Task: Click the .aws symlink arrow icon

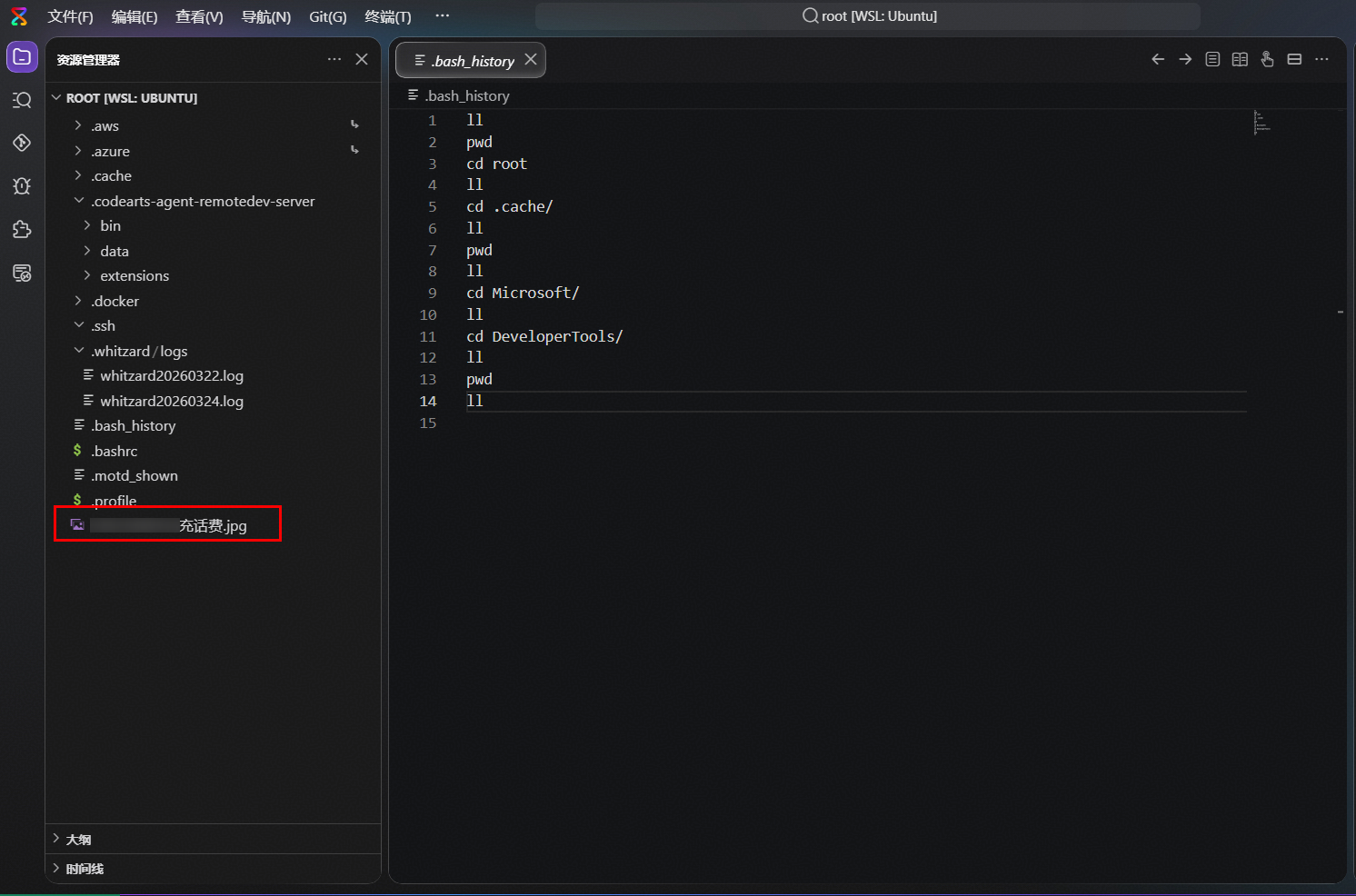Action: pyautogui.click(x=354, y=124)
